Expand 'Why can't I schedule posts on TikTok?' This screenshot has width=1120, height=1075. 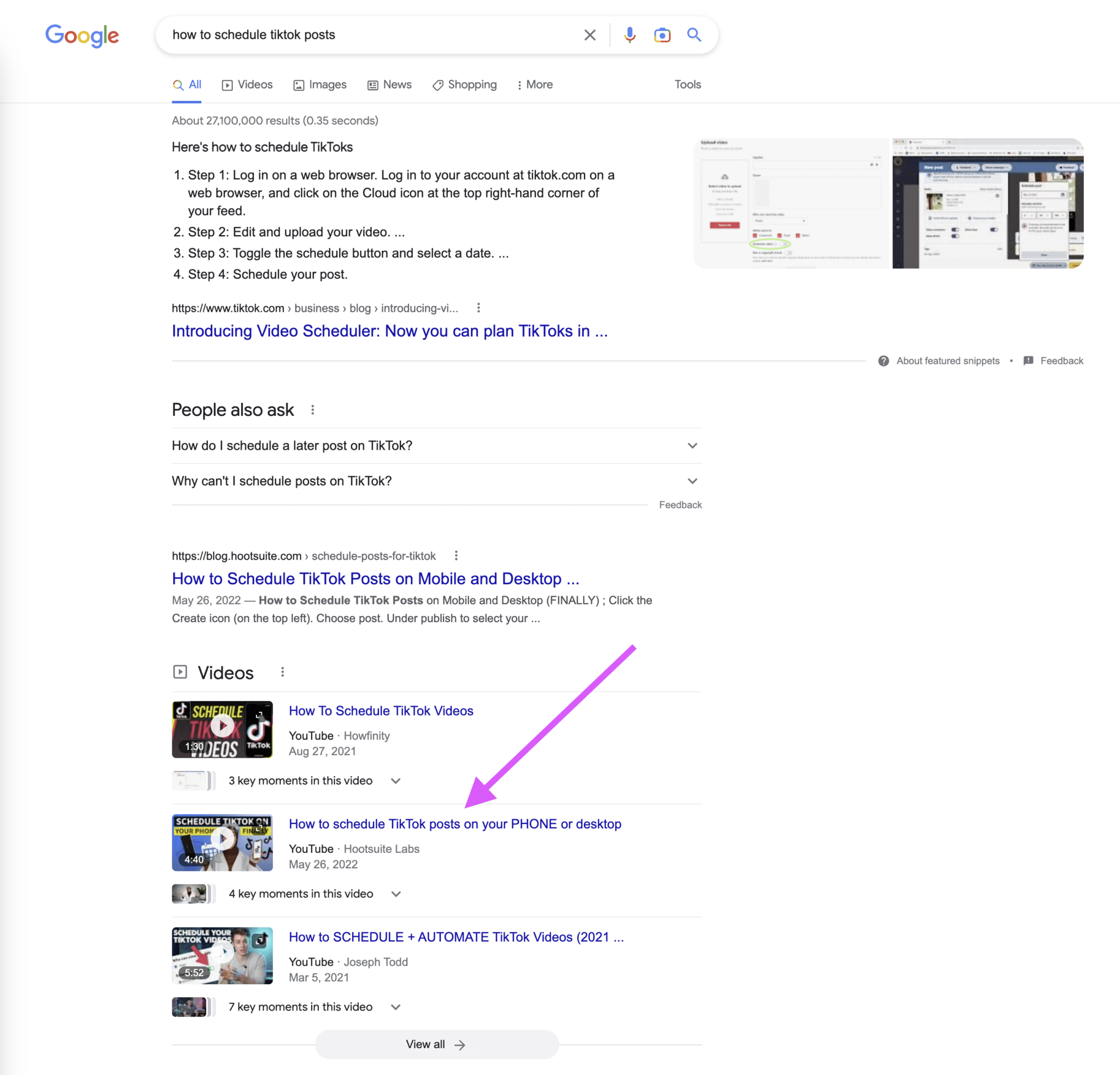tap(691, 481)
